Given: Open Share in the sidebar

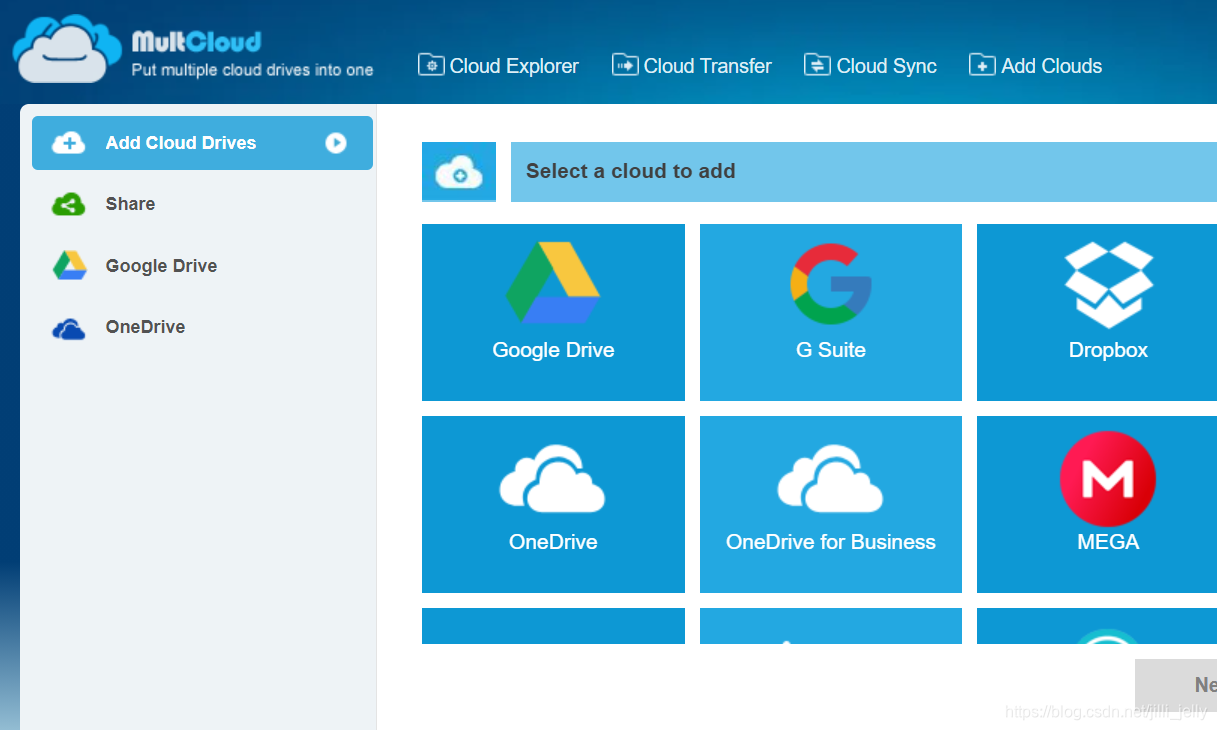Looking at the screenshot, I should pyautogui.click(x=130, y=204).
